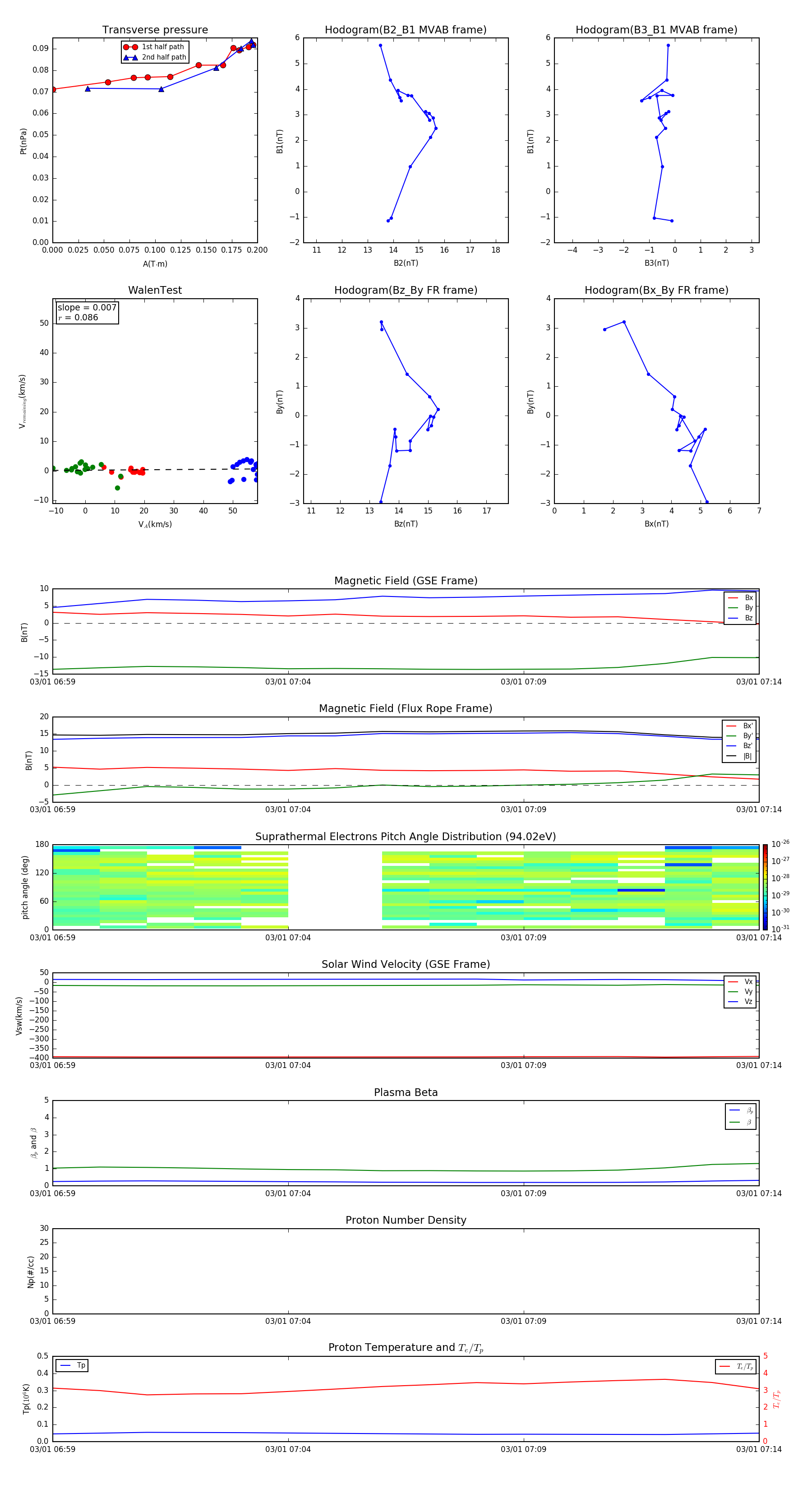Click the 'B3(nT)' x-axis label
812x1489 pixels.
pos(656,263)
